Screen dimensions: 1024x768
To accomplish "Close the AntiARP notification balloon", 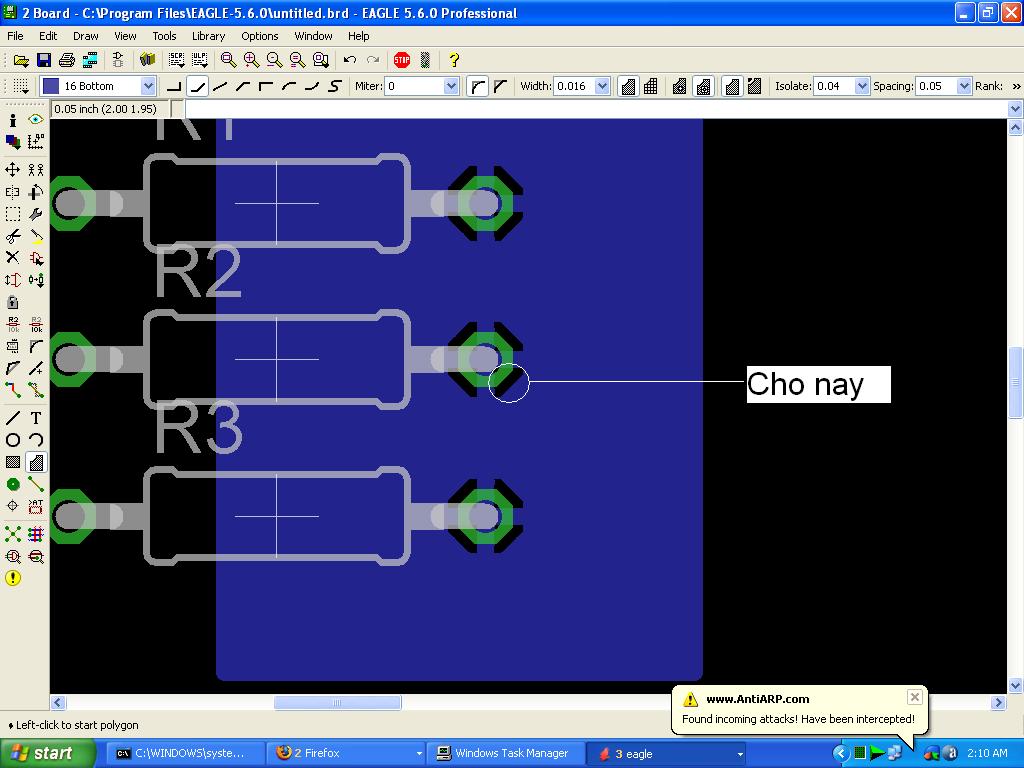I will pyautogui.click(x=914, y=697).
